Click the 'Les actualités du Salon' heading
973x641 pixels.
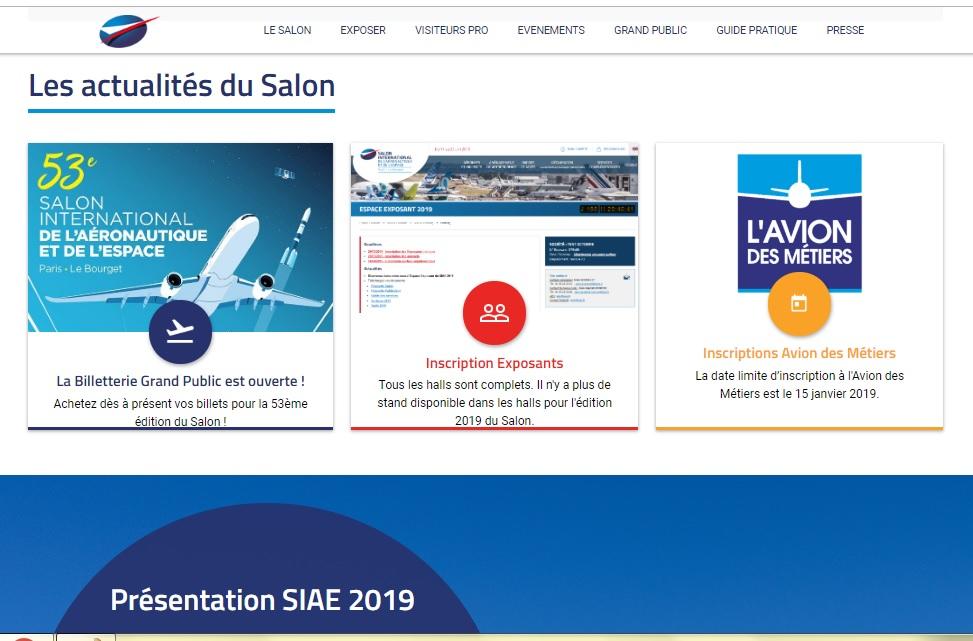(181, 85)
